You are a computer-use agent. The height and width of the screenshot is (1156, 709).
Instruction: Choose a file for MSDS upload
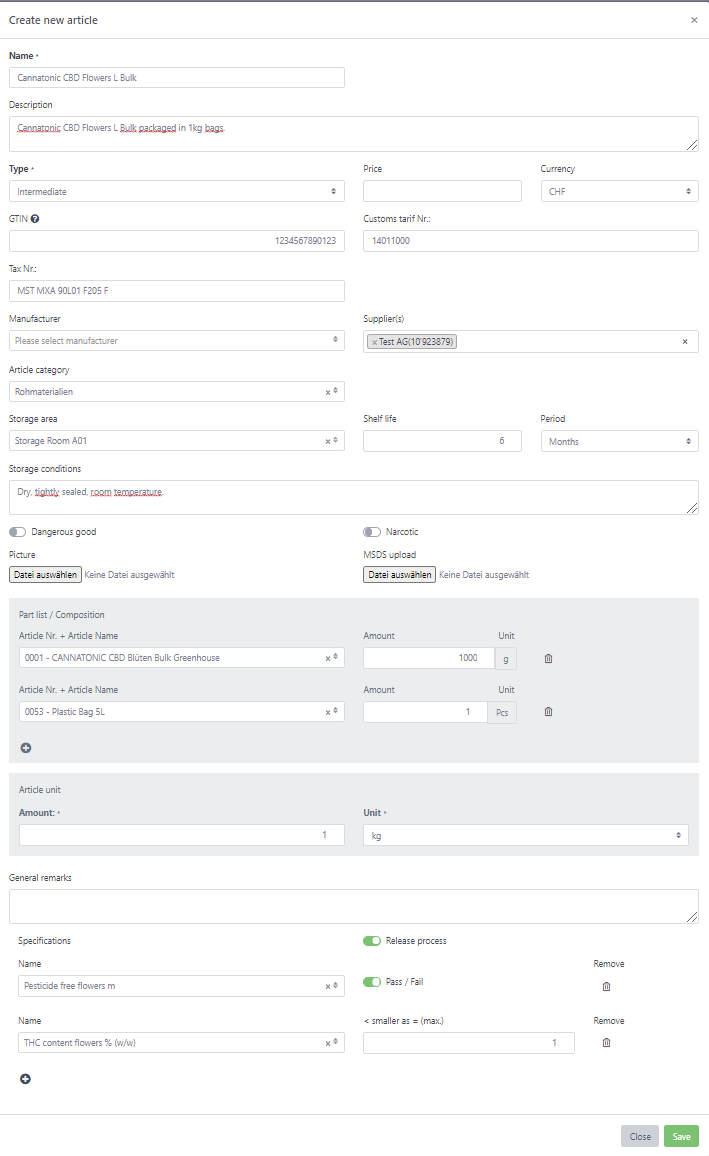[x=399, y=575]
